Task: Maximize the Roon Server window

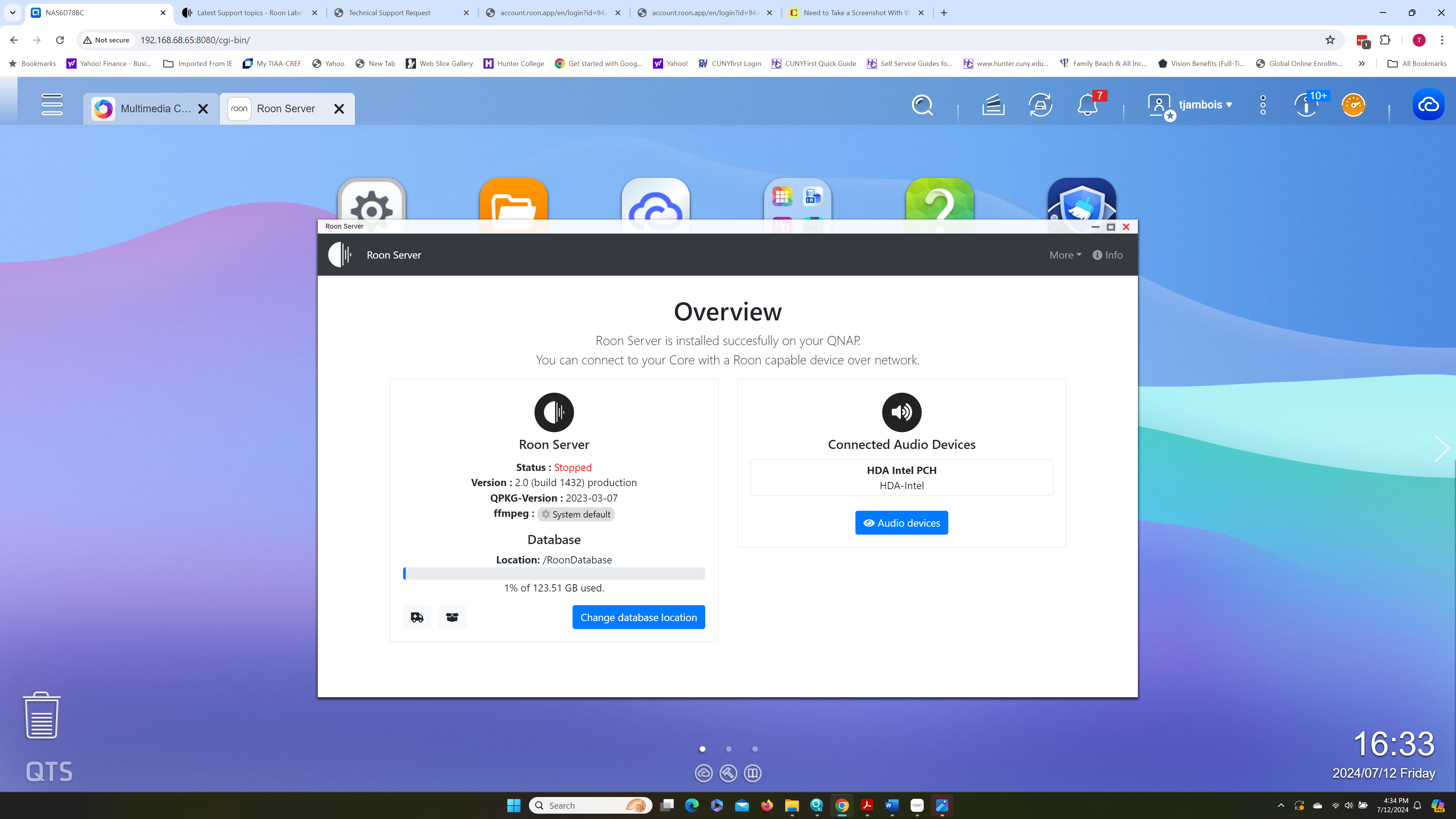Action: click(x=1111, y=227)
